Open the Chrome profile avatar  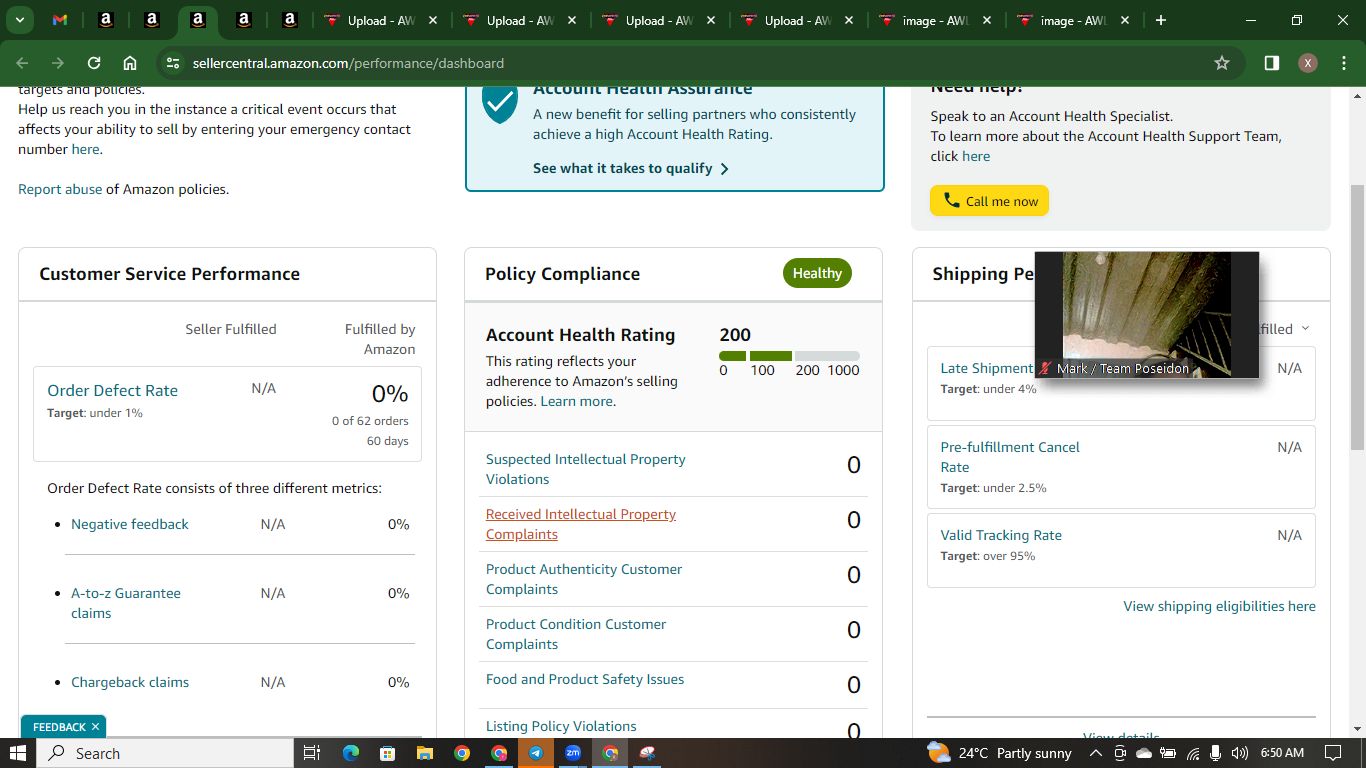tap(1308, 63)
